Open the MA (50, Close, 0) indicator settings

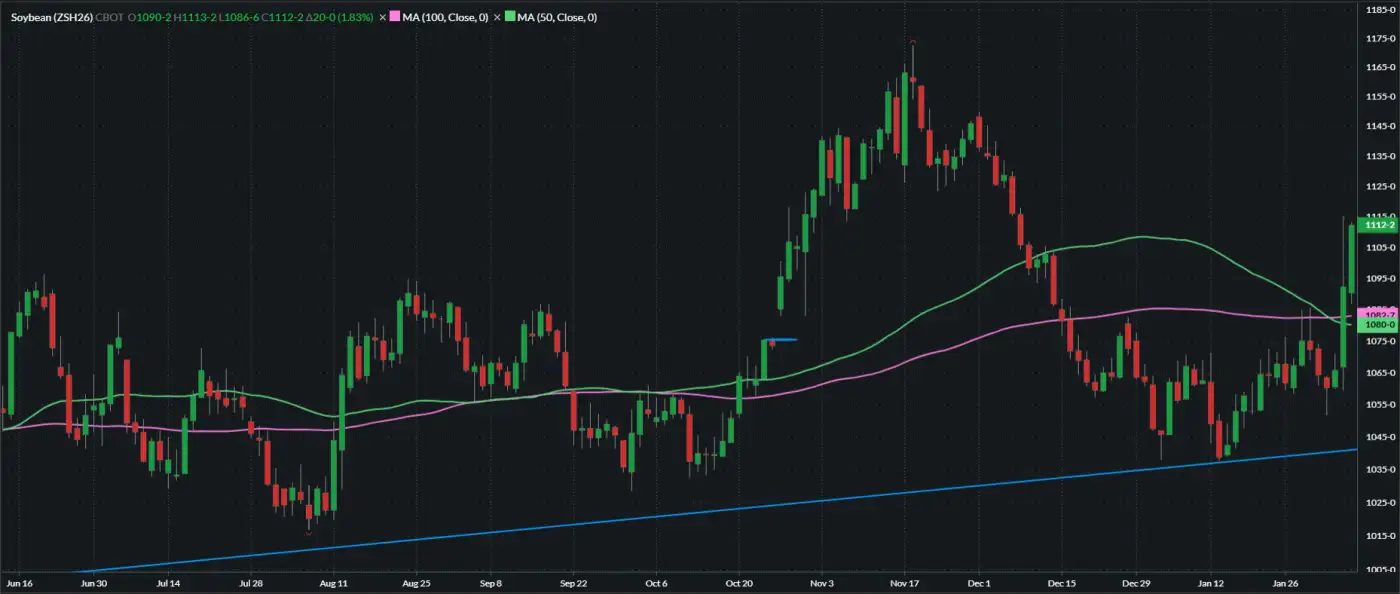[557, 17]
